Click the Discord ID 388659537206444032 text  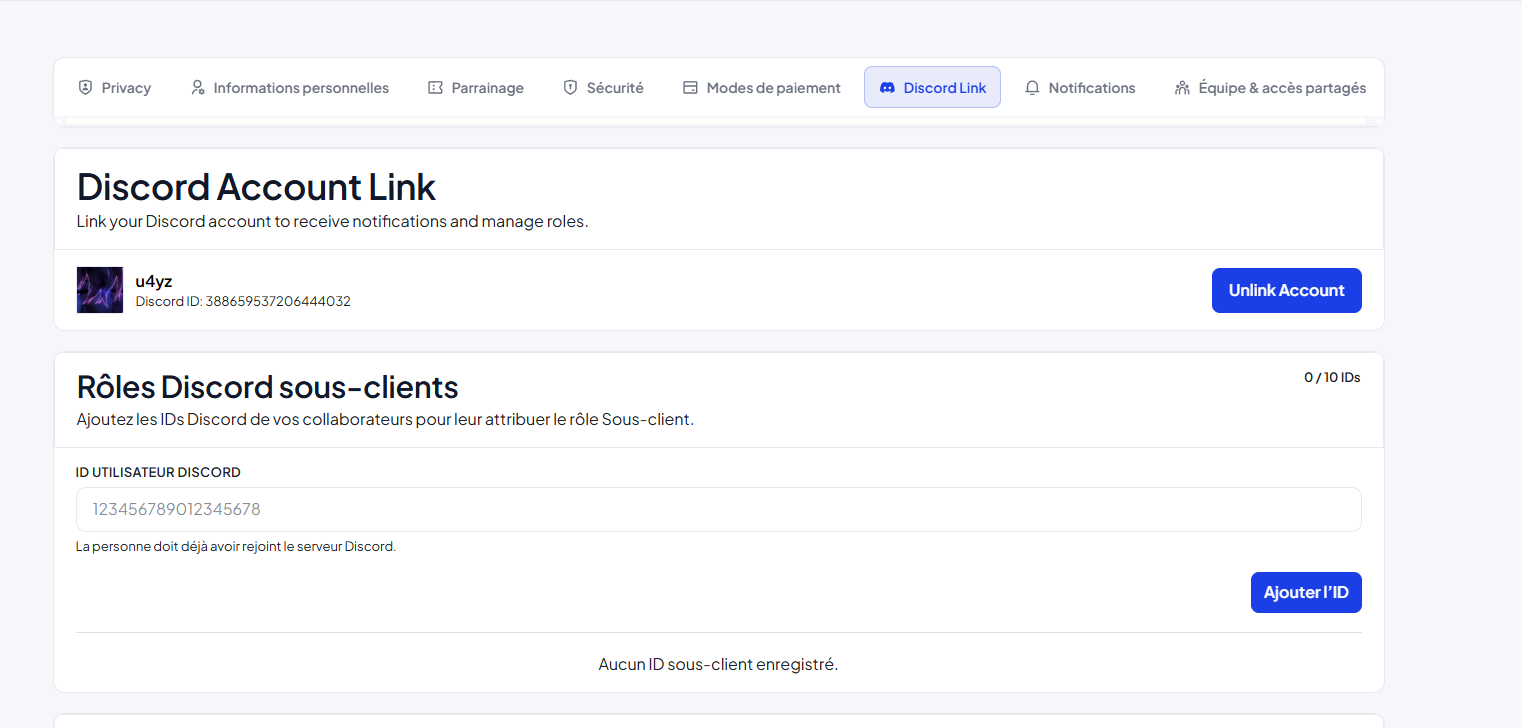(243, 301)
